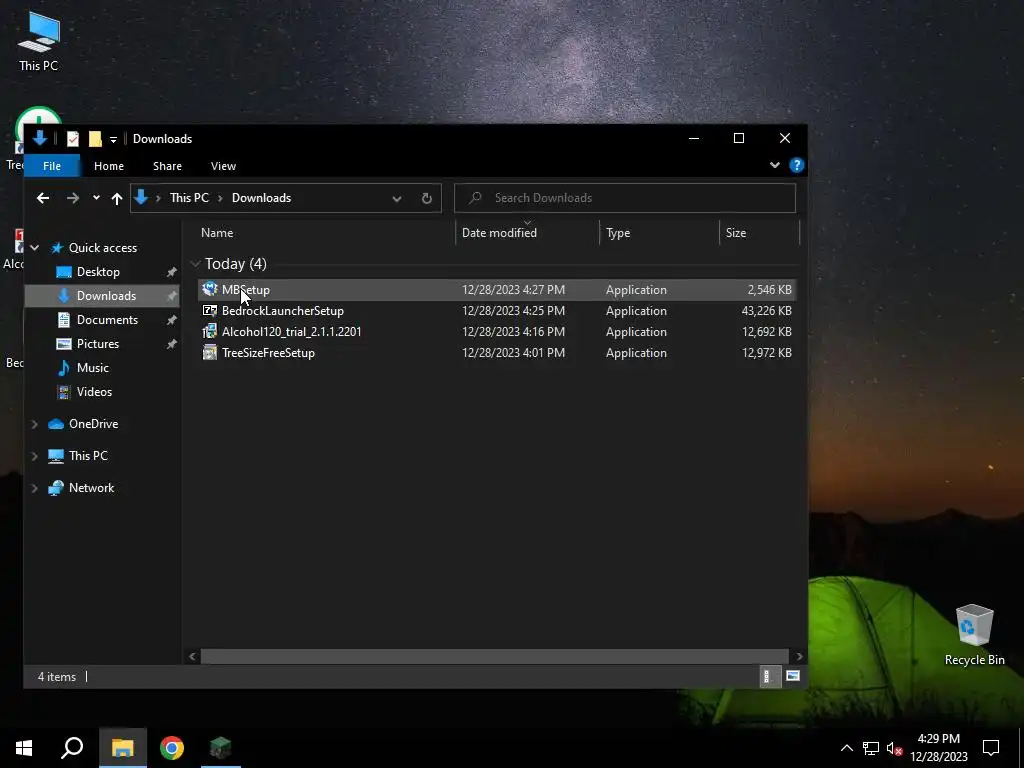Go back with the Back arrow
The width and height of the screenshot is (1024, 768).
pyautogui.click(x=43, y=198)
